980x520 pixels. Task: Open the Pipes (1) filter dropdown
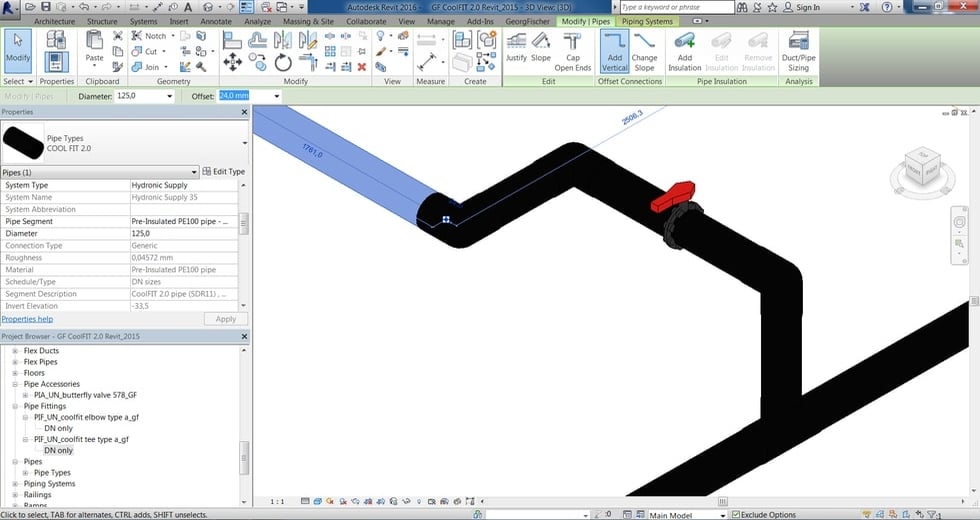(194, 172)
